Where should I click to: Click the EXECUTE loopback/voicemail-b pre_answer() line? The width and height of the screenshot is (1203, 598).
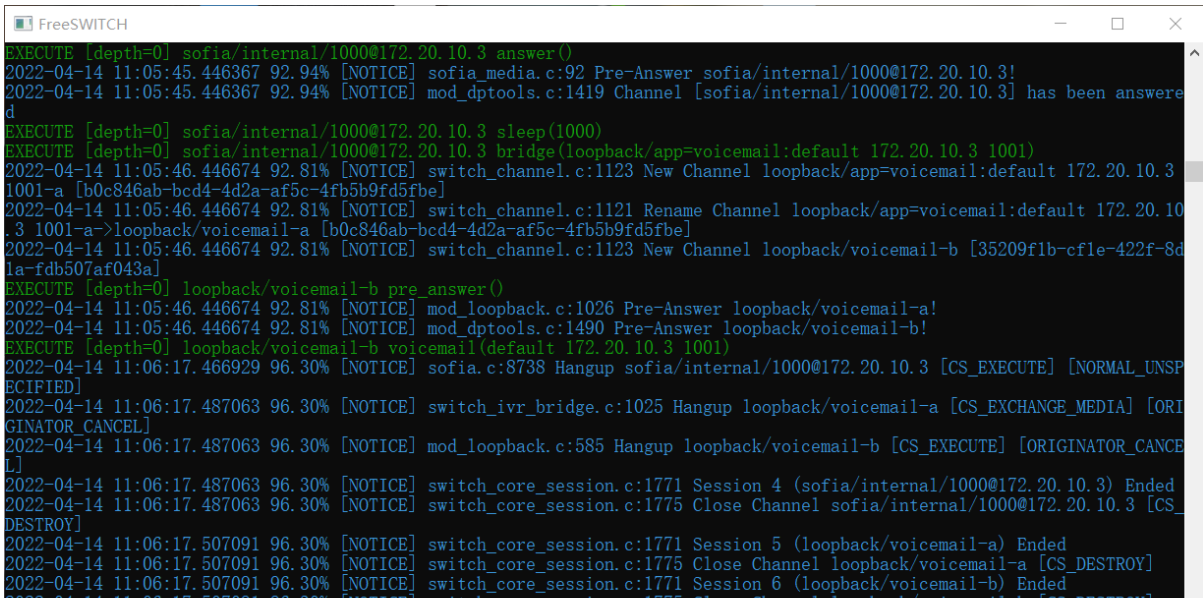click(x=255, y=289)
